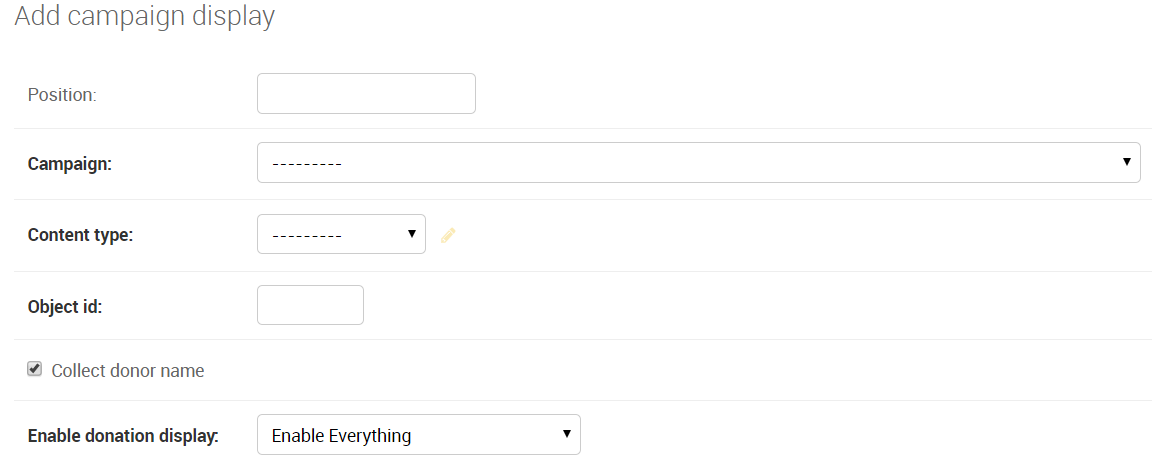
Task: Open the Content type select box
Action: pos(341,234)
